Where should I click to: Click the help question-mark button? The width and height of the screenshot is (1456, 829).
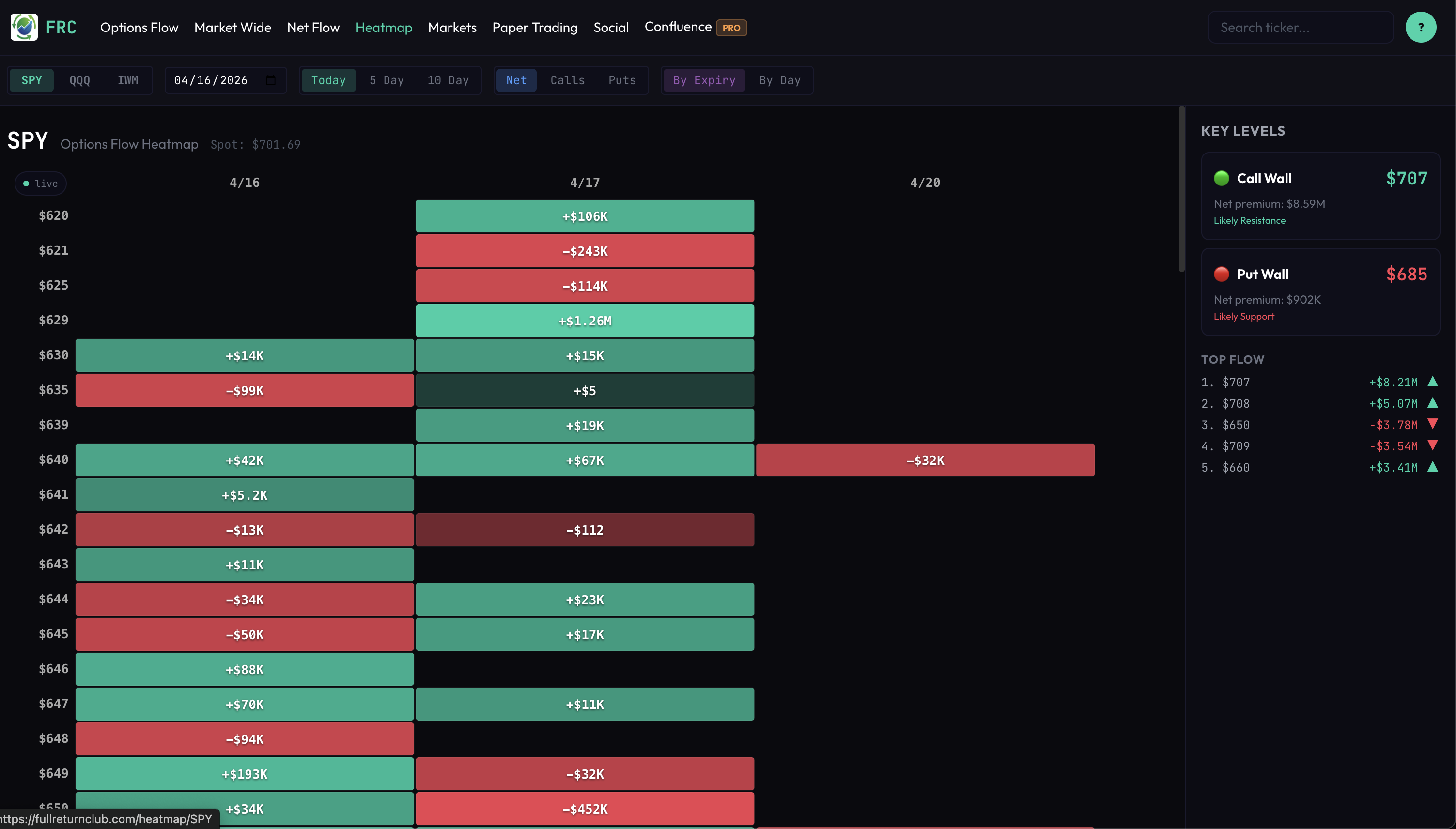pyautogui.click(x=1421, y=27)
